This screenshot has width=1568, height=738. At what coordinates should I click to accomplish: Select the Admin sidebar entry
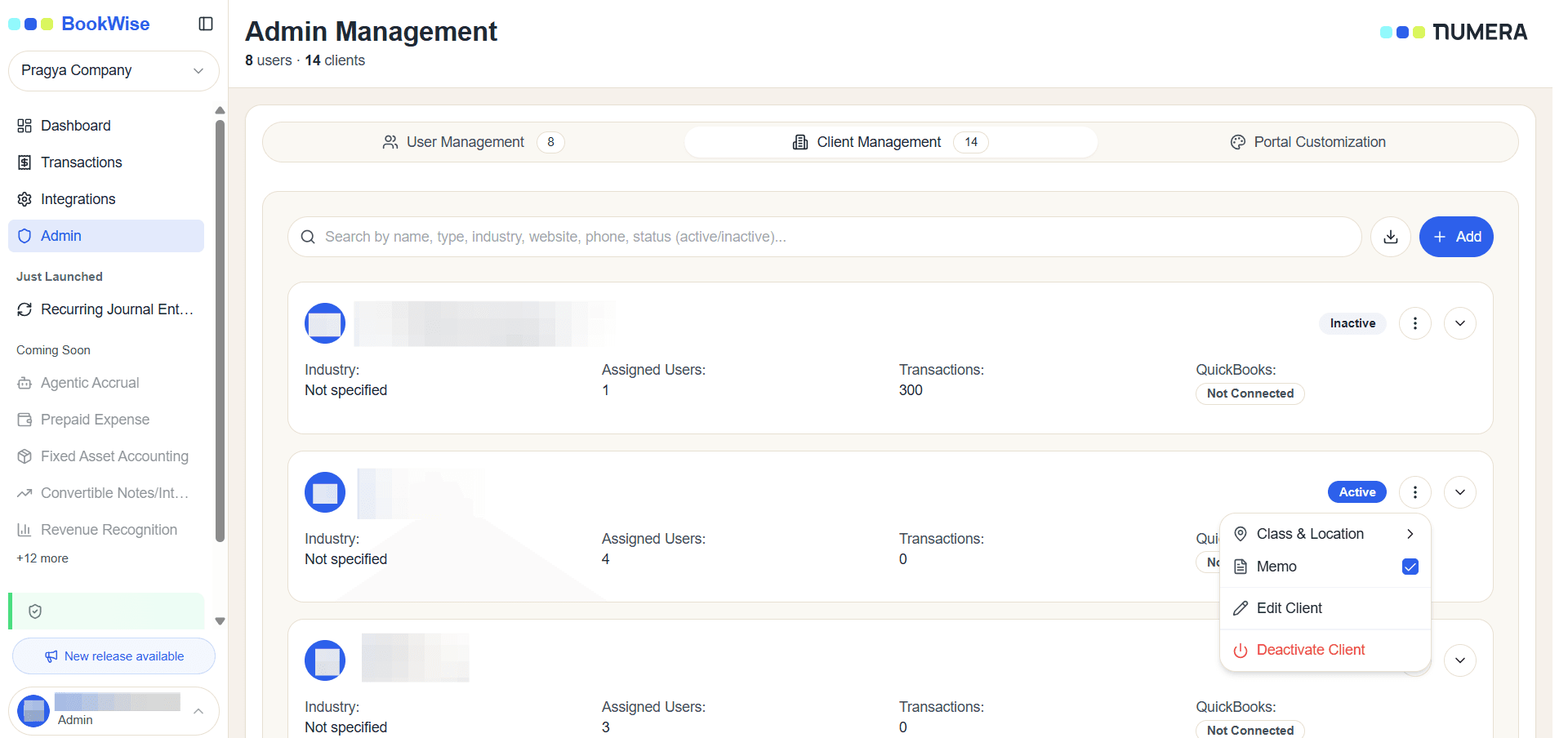[106, 236]
